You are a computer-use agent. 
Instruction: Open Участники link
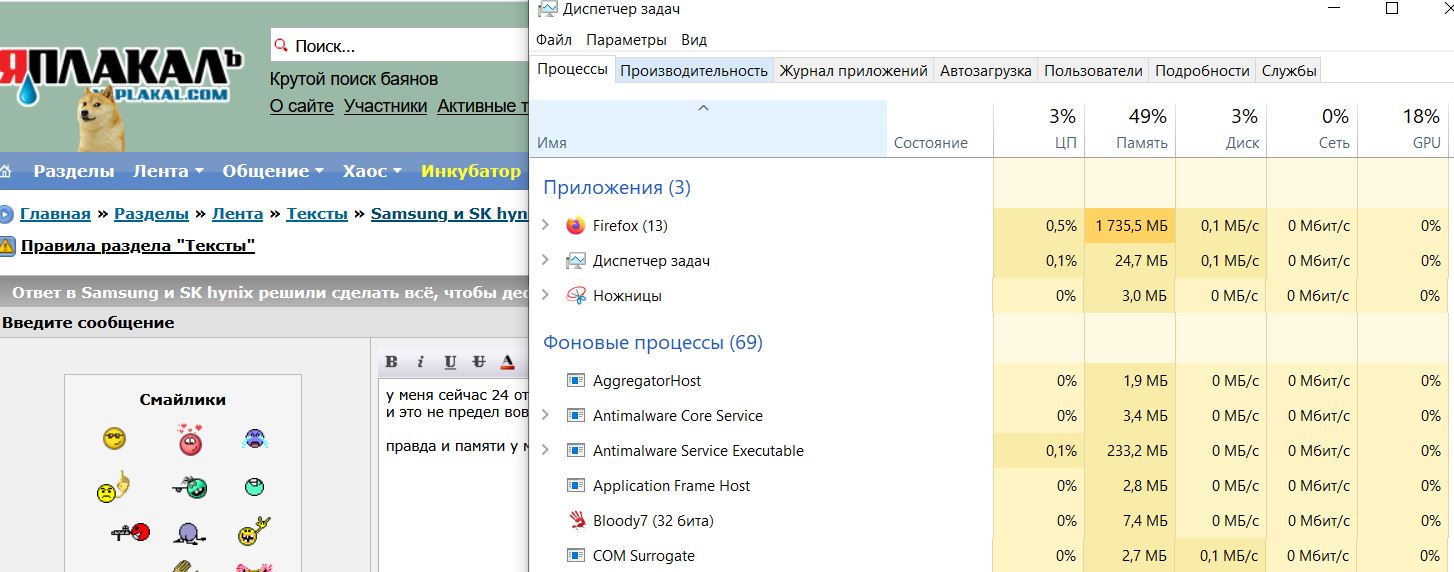[x=386, y=106]
